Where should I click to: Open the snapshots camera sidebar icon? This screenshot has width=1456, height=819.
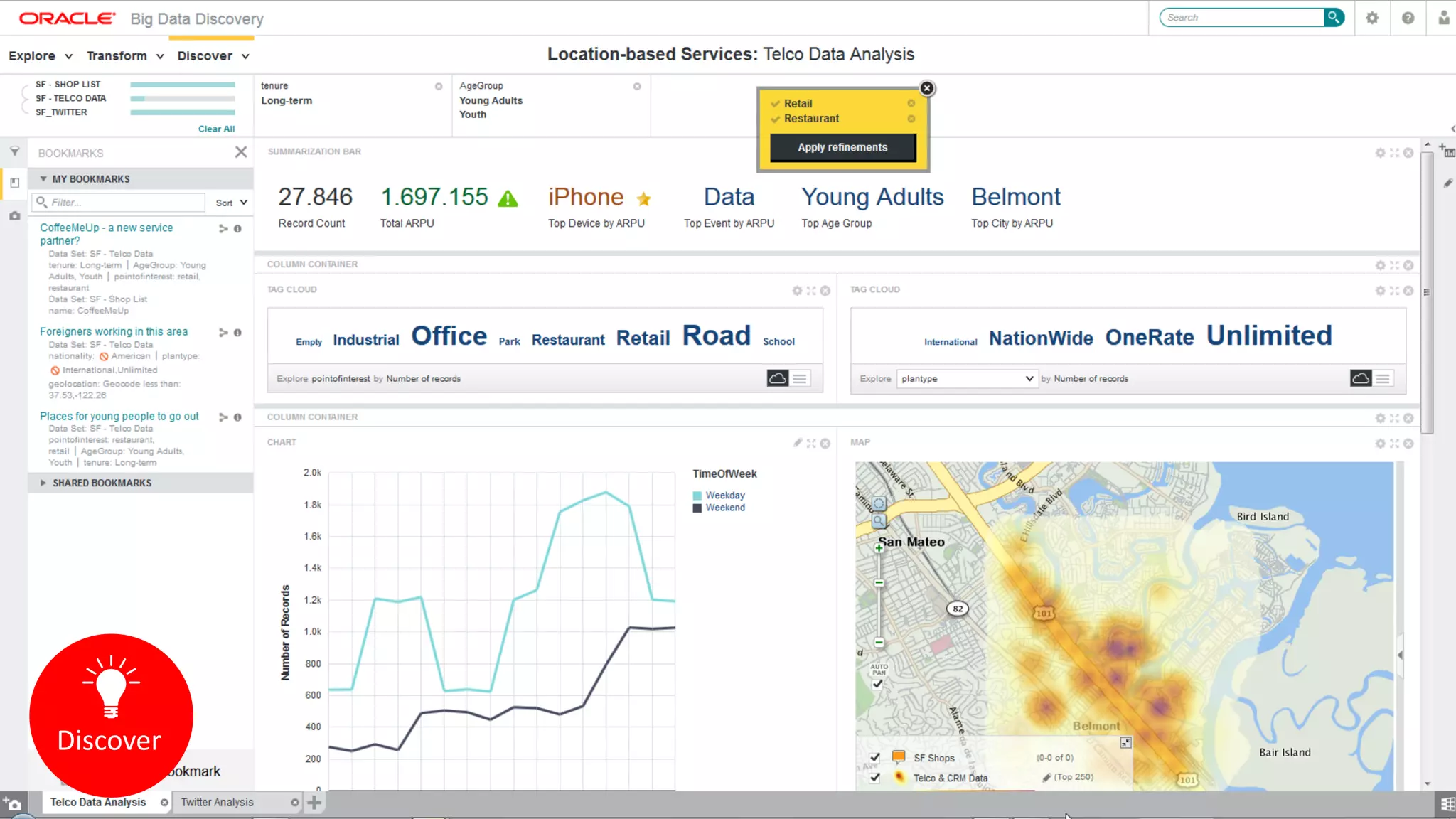(14, 215)
